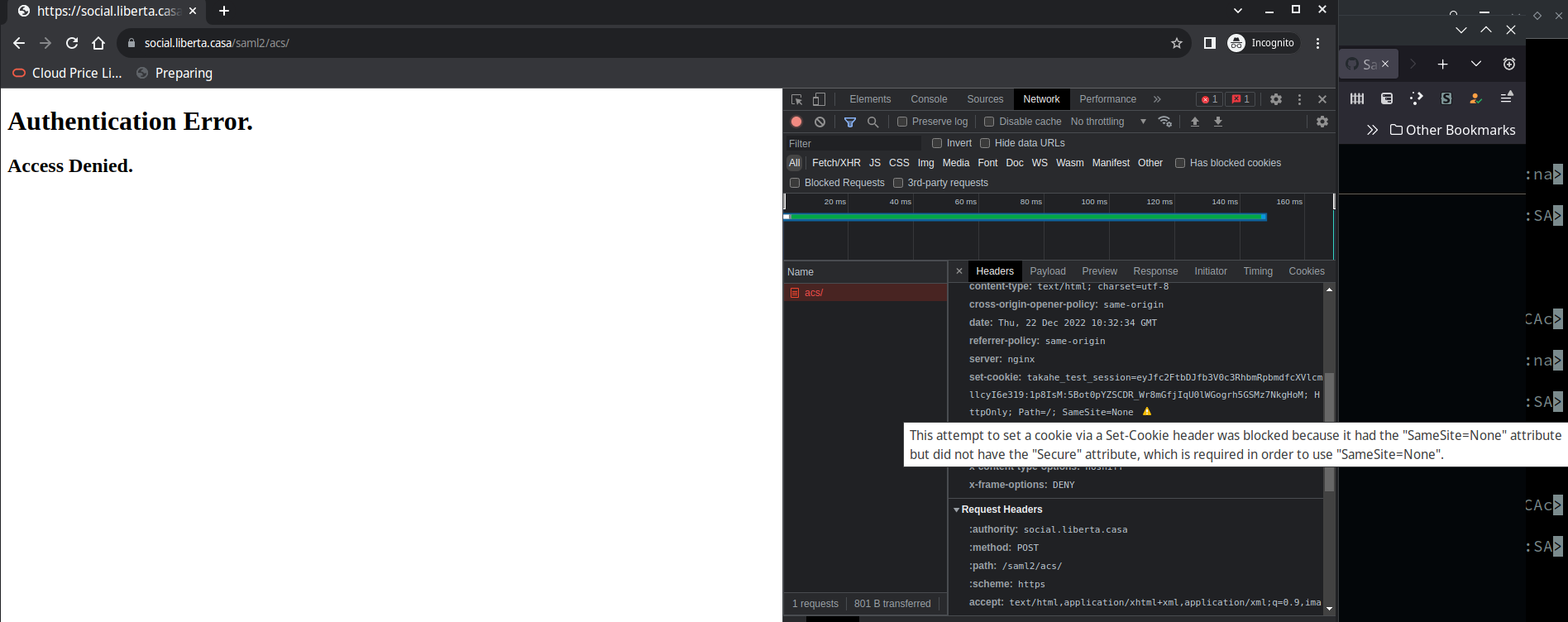
Task: Open DevTools settings gear
Action: coord(1276,99)
